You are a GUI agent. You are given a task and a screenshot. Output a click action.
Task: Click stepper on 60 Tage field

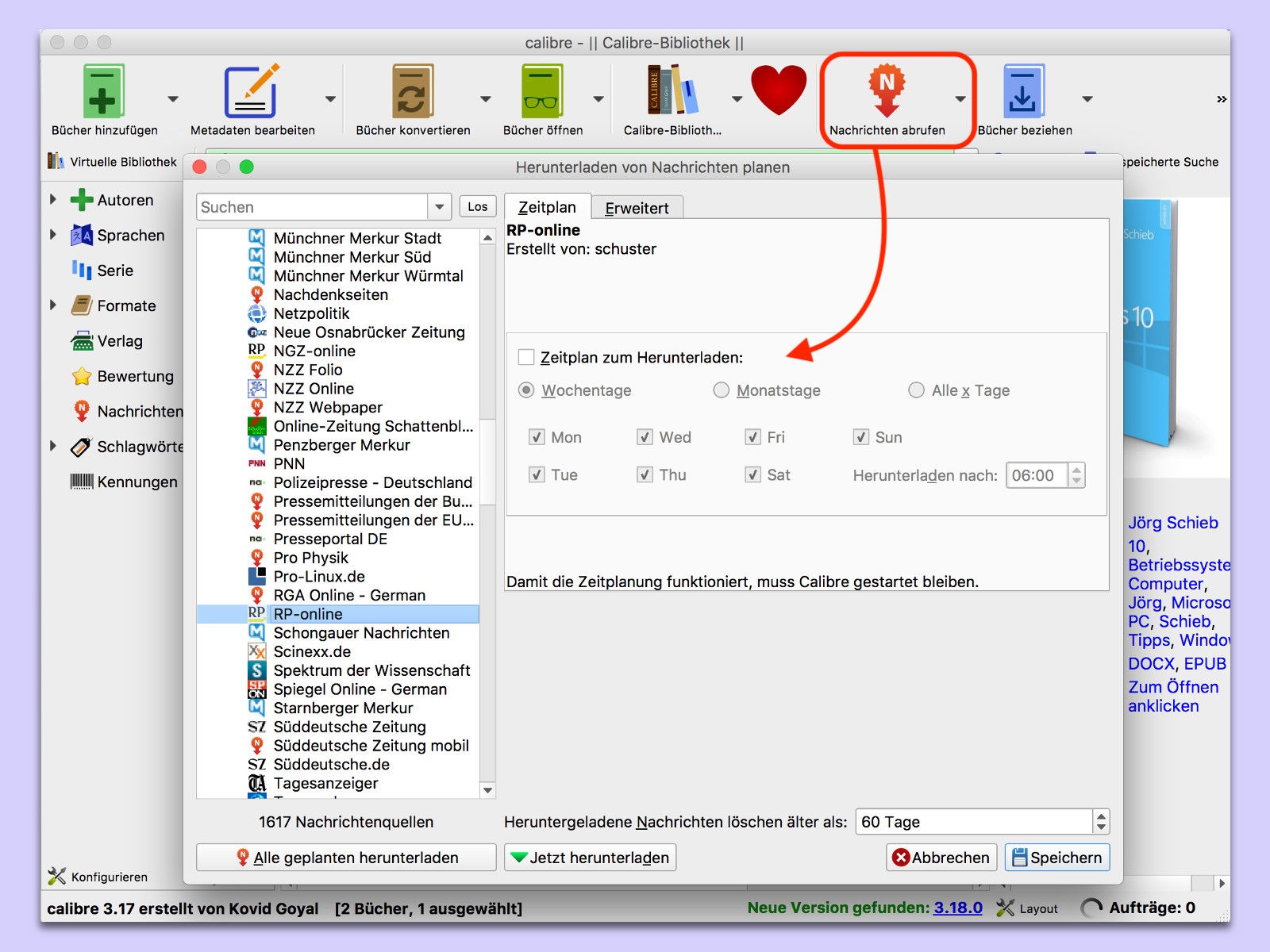[1101, 822]
